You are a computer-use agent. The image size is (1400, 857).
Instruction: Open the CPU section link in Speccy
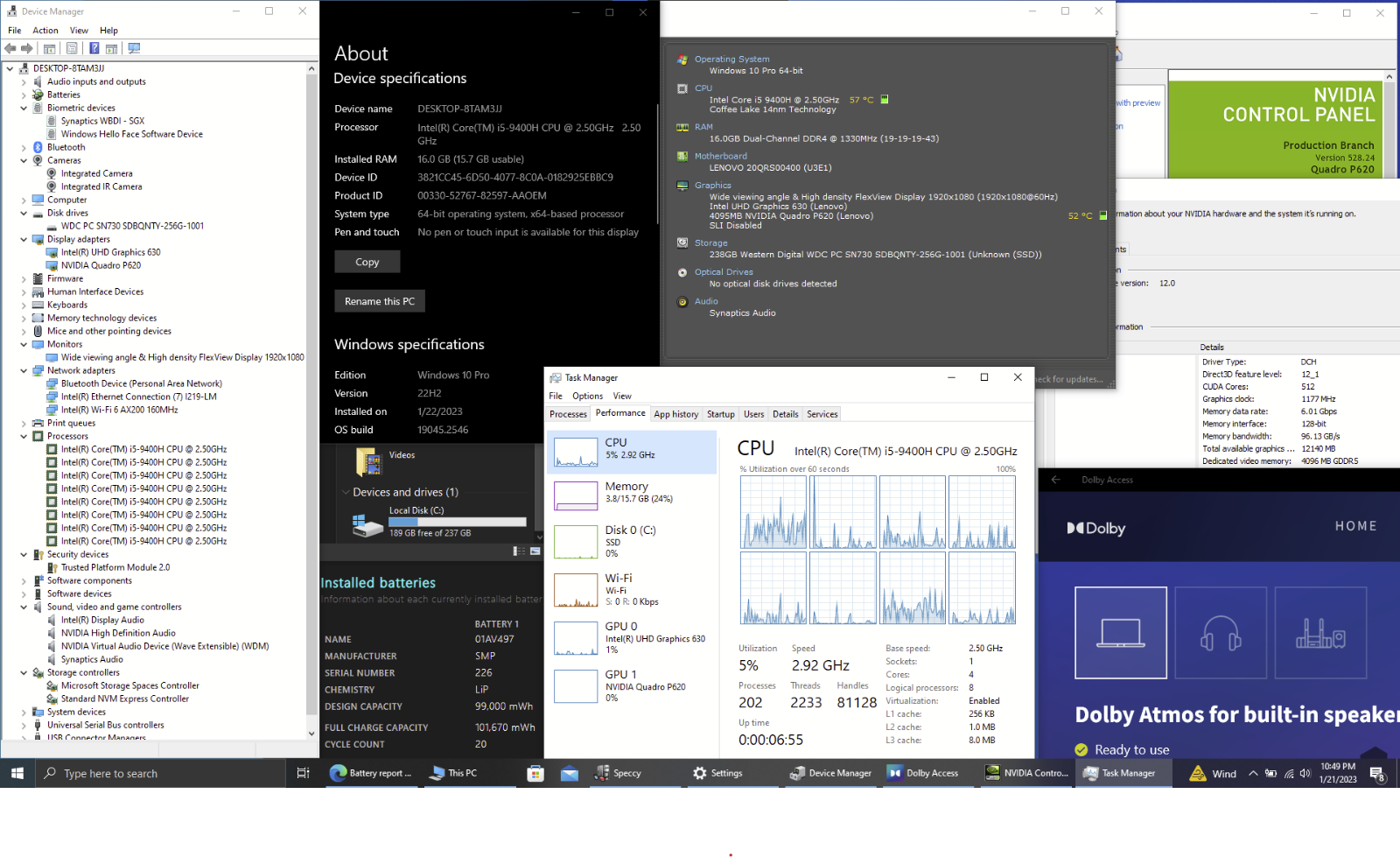pyautogui.click(x=703, y=88)
